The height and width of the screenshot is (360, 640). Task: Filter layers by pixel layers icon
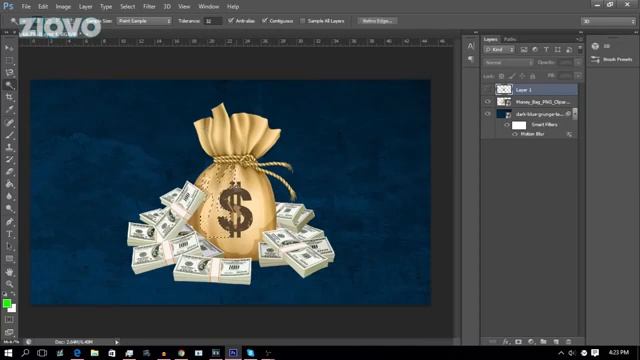tap(524, 50)
